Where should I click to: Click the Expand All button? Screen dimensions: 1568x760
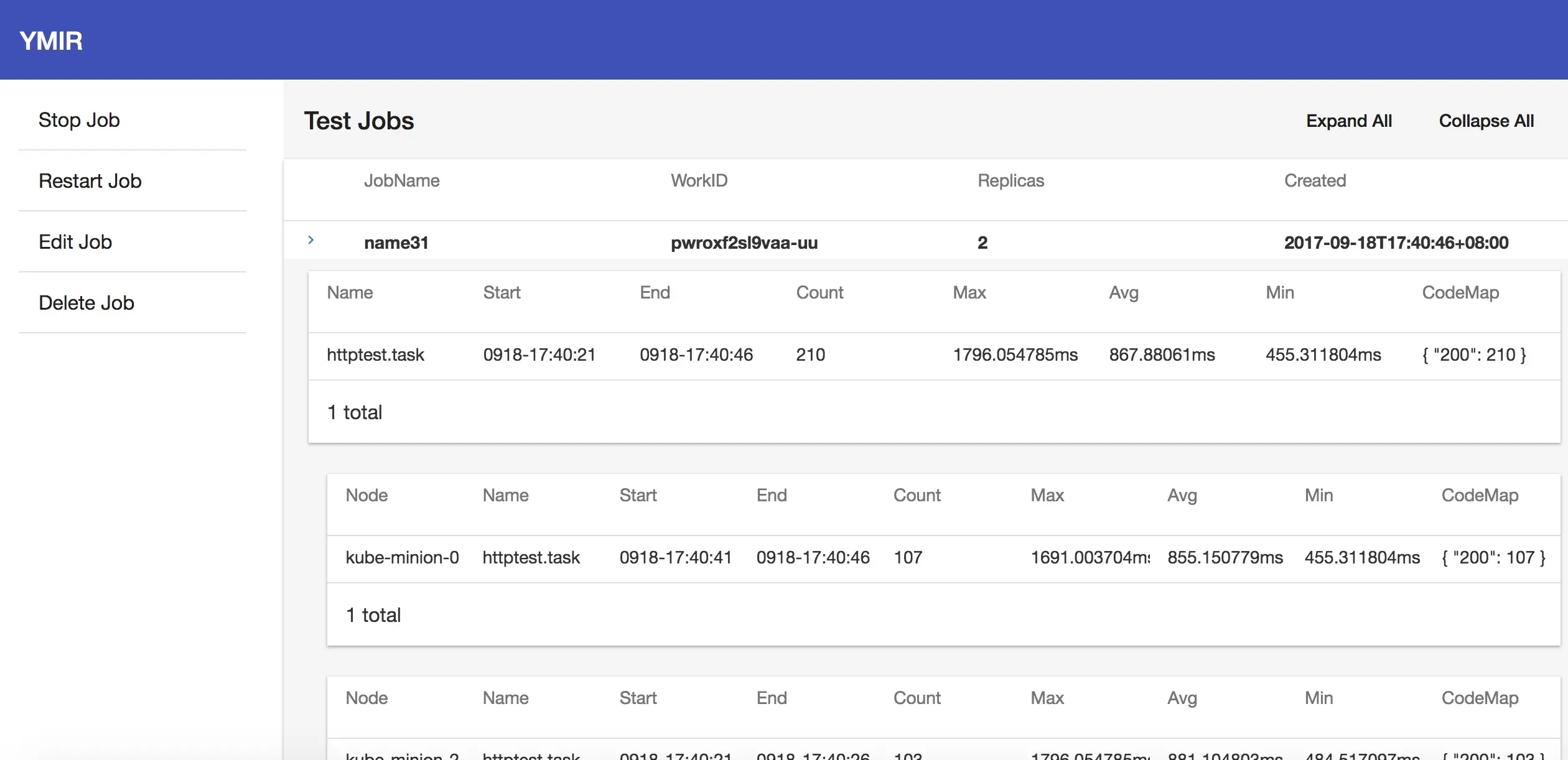1348,121
